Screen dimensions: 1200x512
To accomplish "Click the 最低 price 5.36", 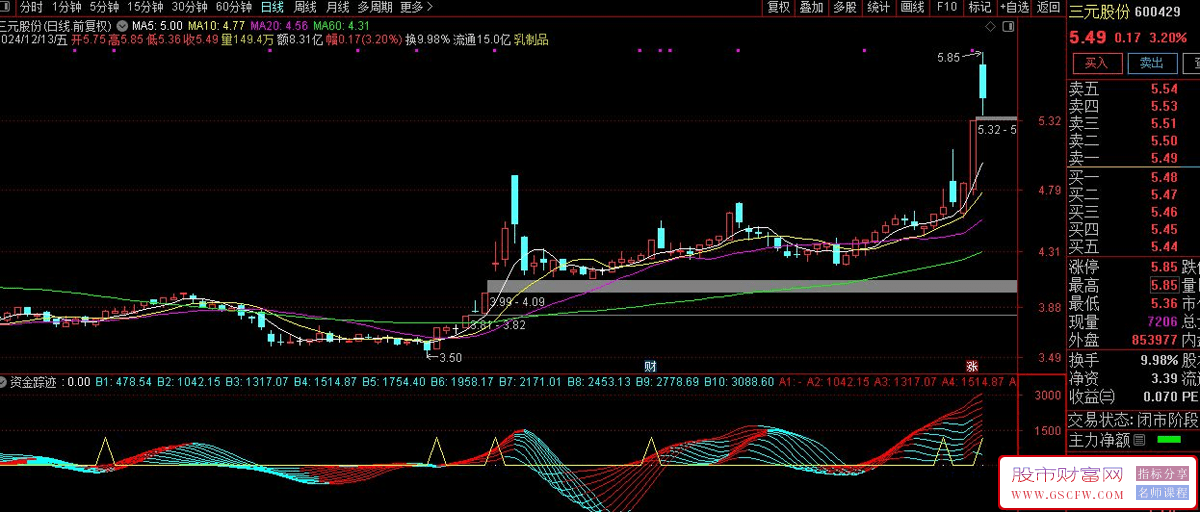I will [x=1163, y=304].
